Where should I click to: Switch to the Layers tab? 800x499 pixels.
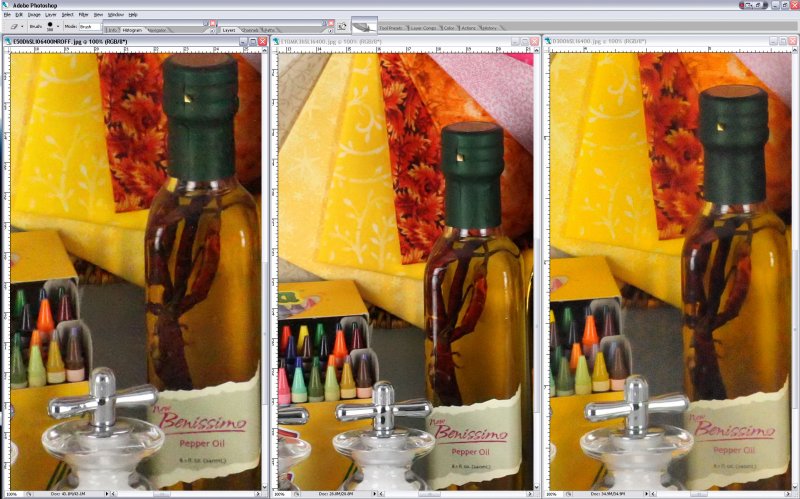coord(229,30)
